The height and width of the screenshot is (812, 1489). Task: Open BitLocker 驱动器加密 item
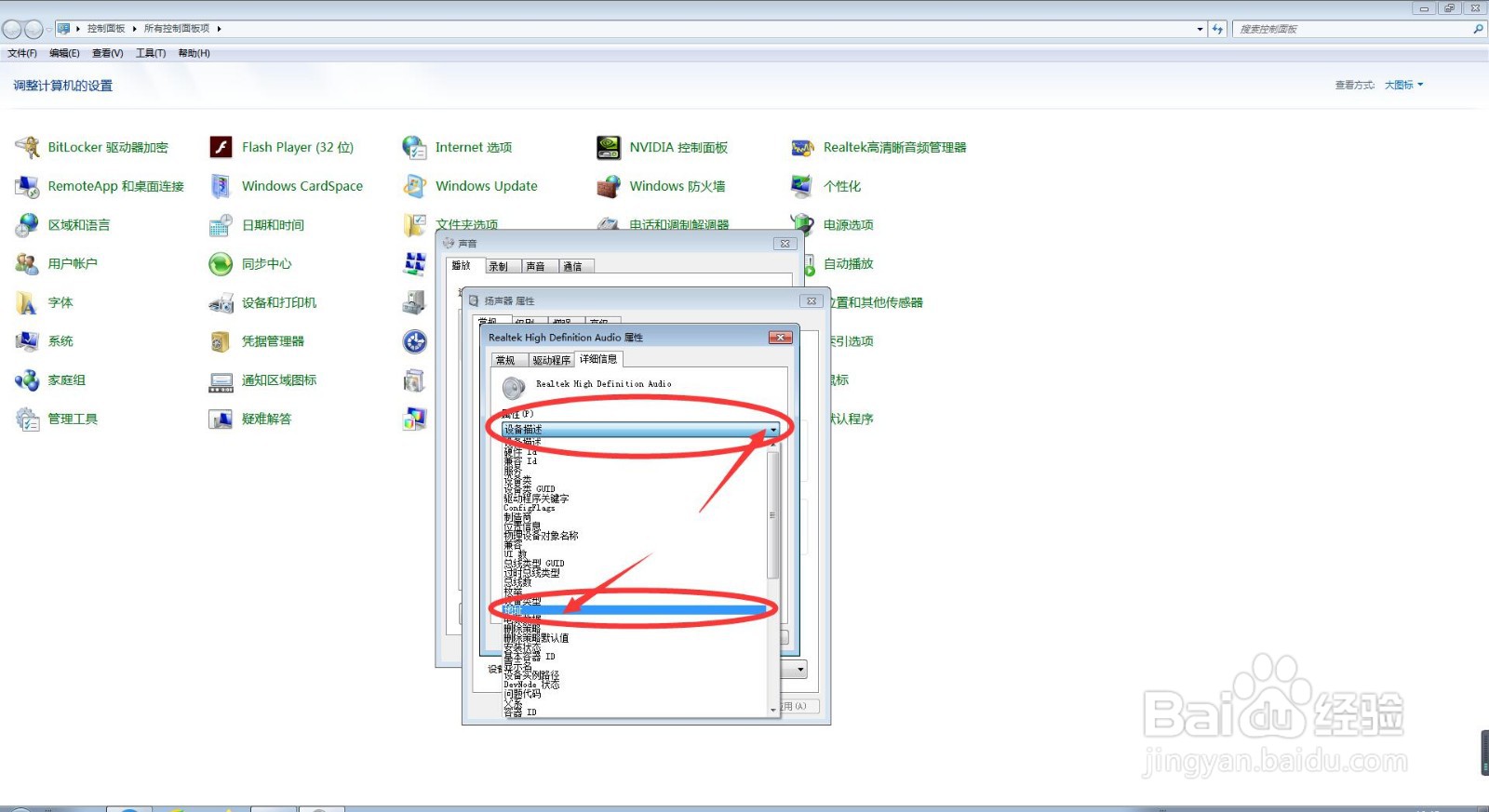coord(91,147)
